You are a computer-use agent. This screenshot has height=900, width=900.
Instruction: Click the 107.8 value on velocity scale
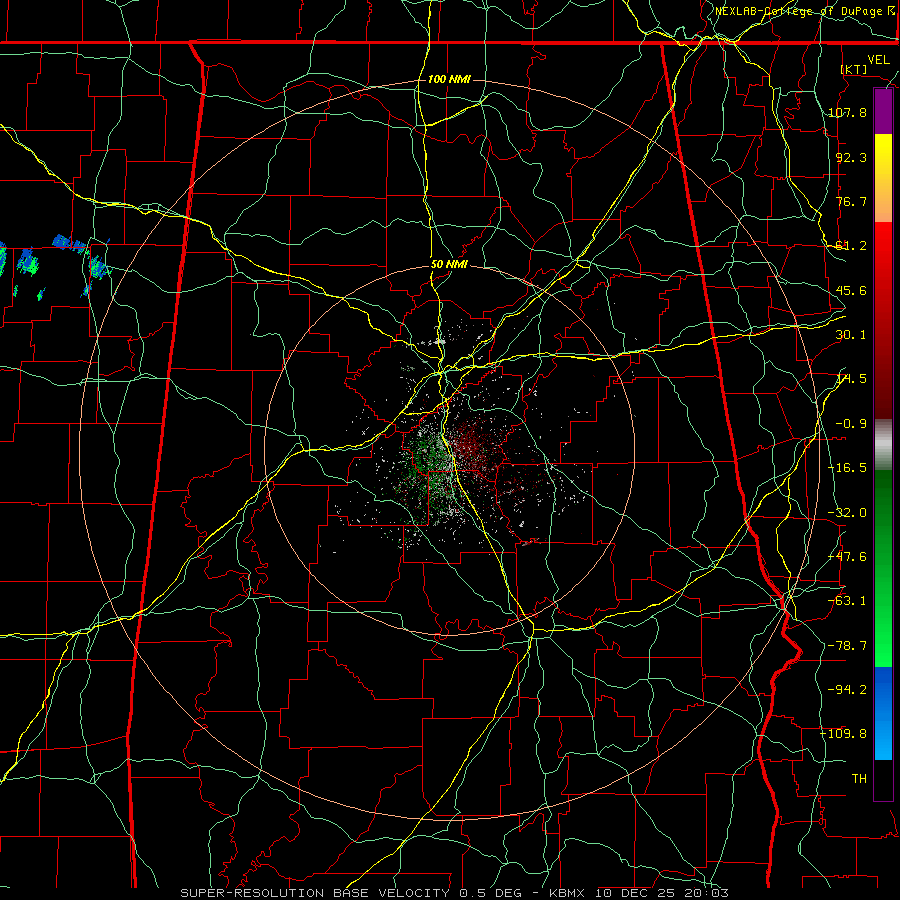[x=848, y=112]
